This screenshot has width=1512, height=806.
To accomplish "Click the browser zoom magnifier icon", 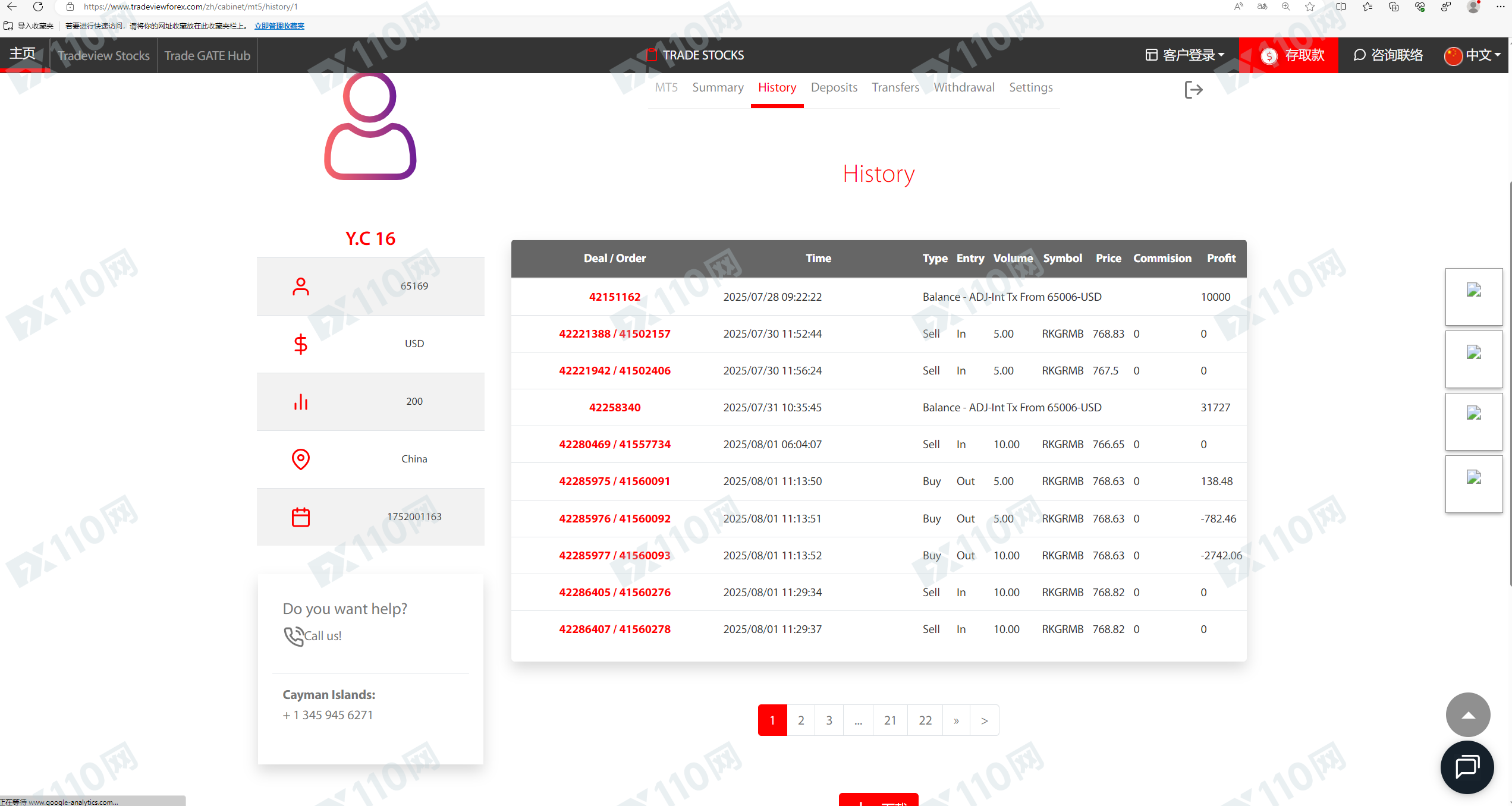I will pos(1286,7).
